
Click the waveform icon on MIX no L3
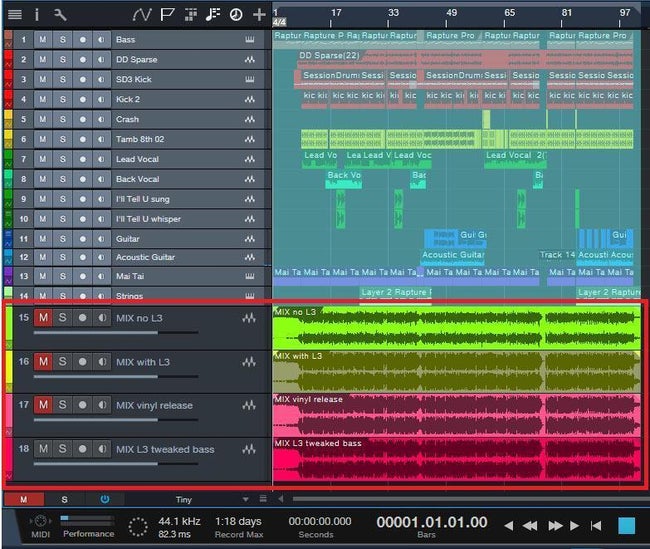[x=249, y=318]
